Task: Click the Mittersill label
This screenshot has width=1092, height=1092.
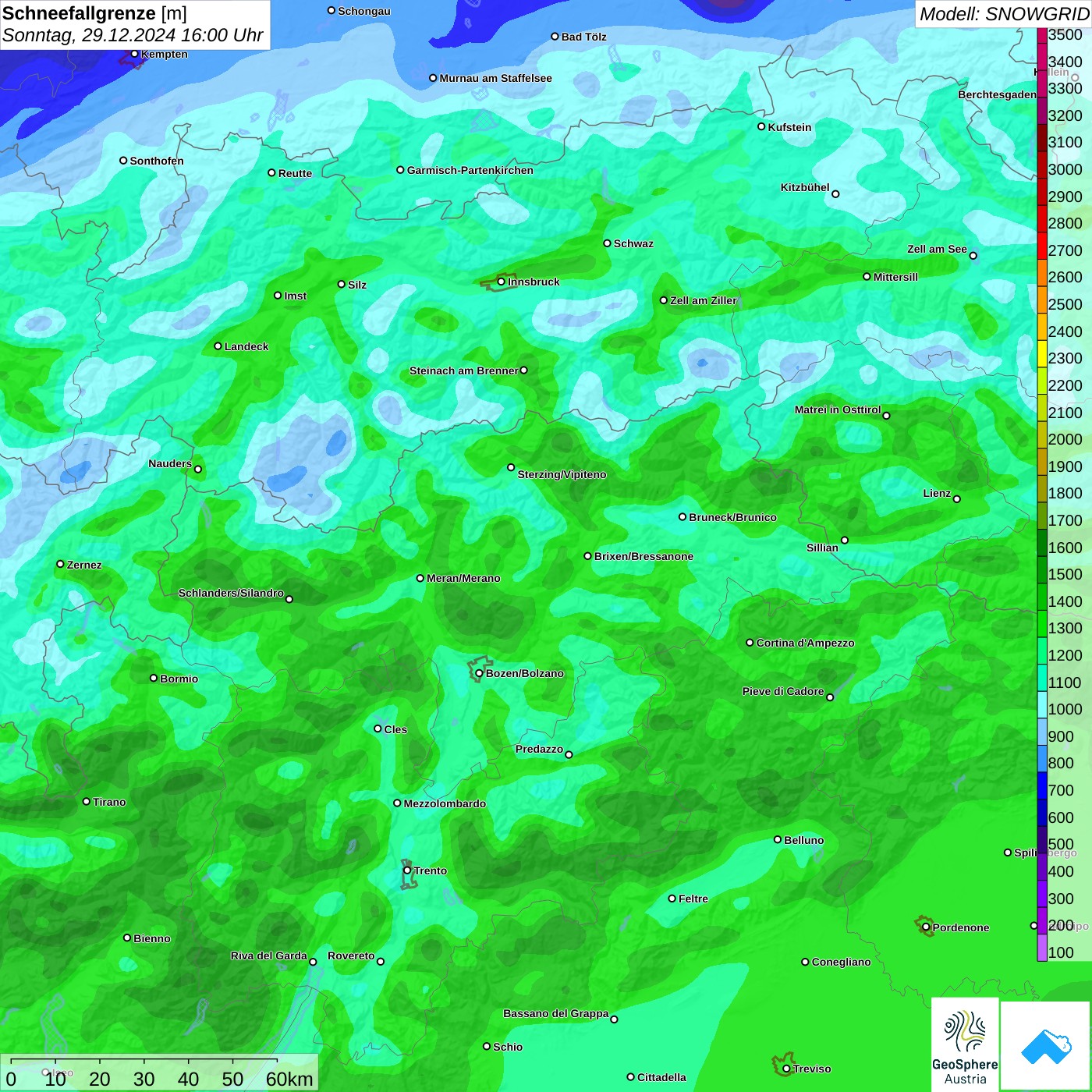Action: [x=895, y=277]
